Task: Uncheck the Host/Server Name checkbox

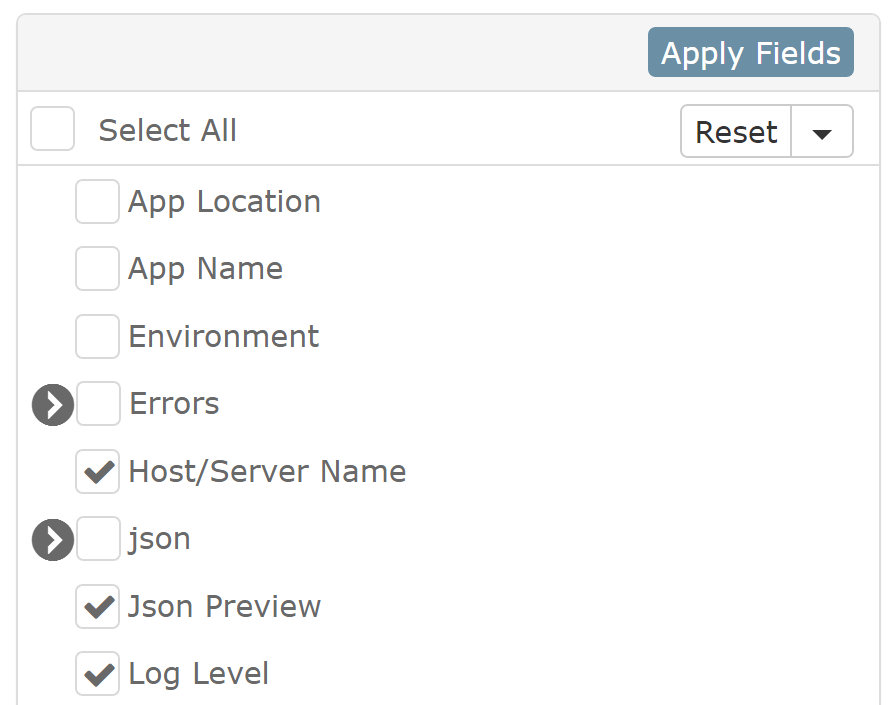Action: 97,472
